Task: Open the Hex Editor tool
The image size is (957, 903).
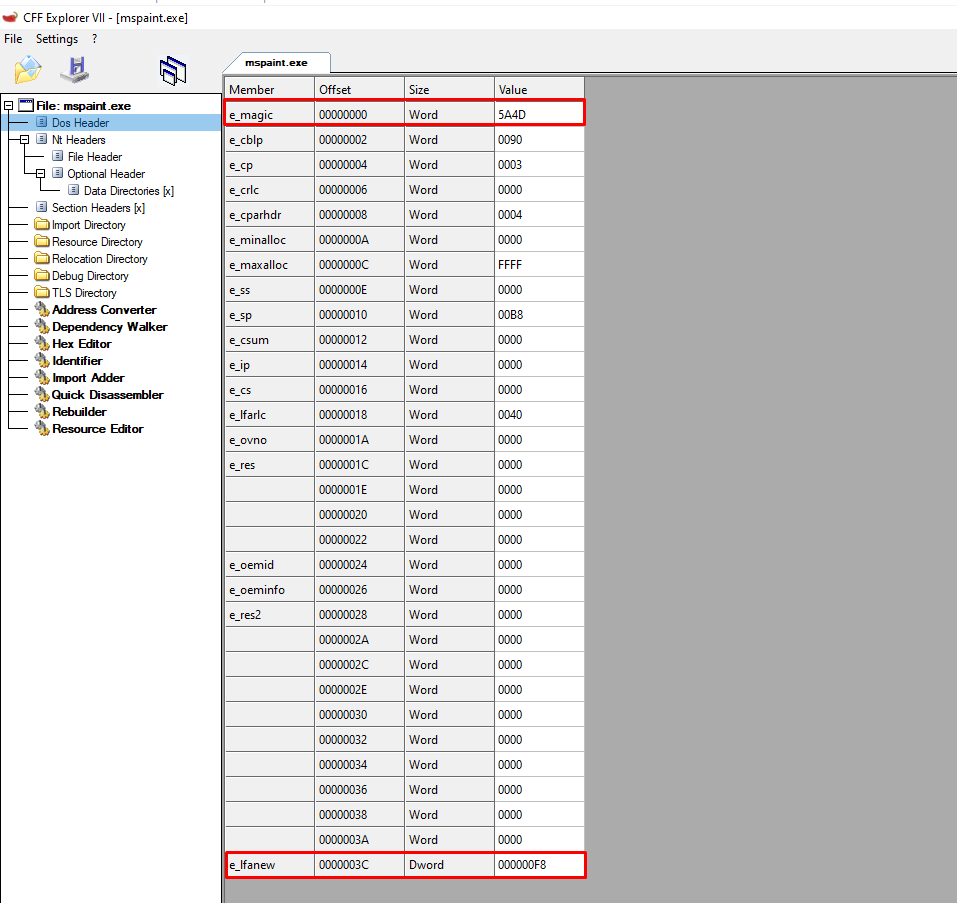Action: tap(82, 344)
